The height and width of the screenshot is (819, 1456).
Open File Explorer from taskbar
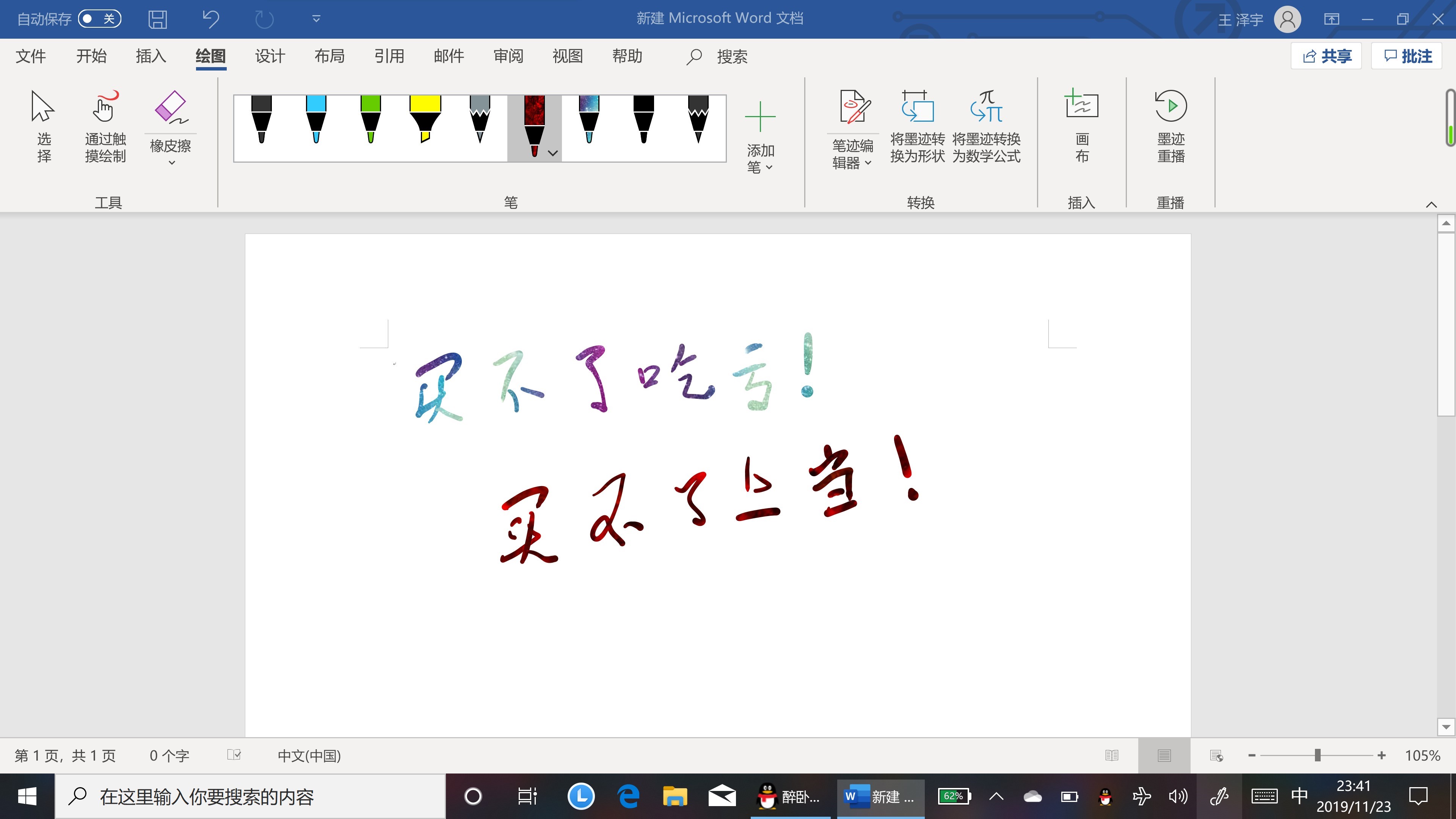[x=674, y=796]
